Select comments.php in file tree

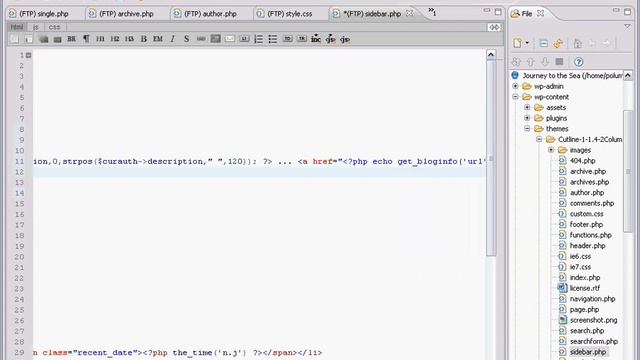point(592,203)
